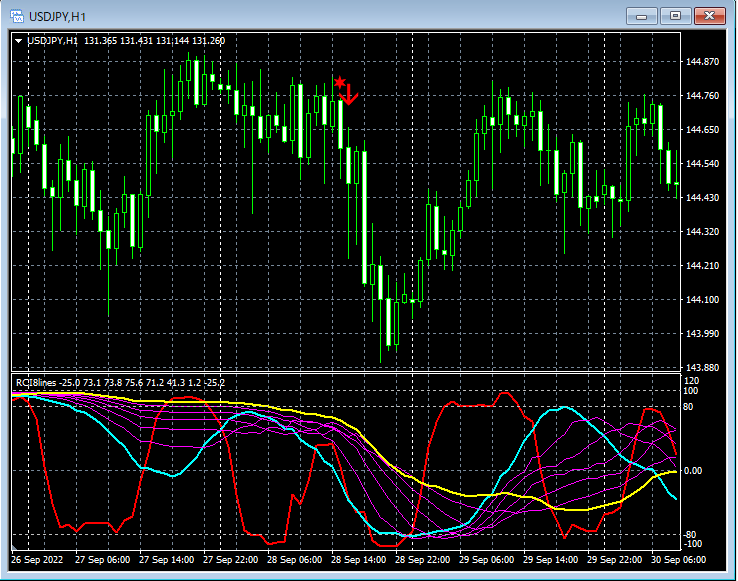
Task: Click price level 144.870 on the scale
Action: pyautogui.click(x=703, y=62)
